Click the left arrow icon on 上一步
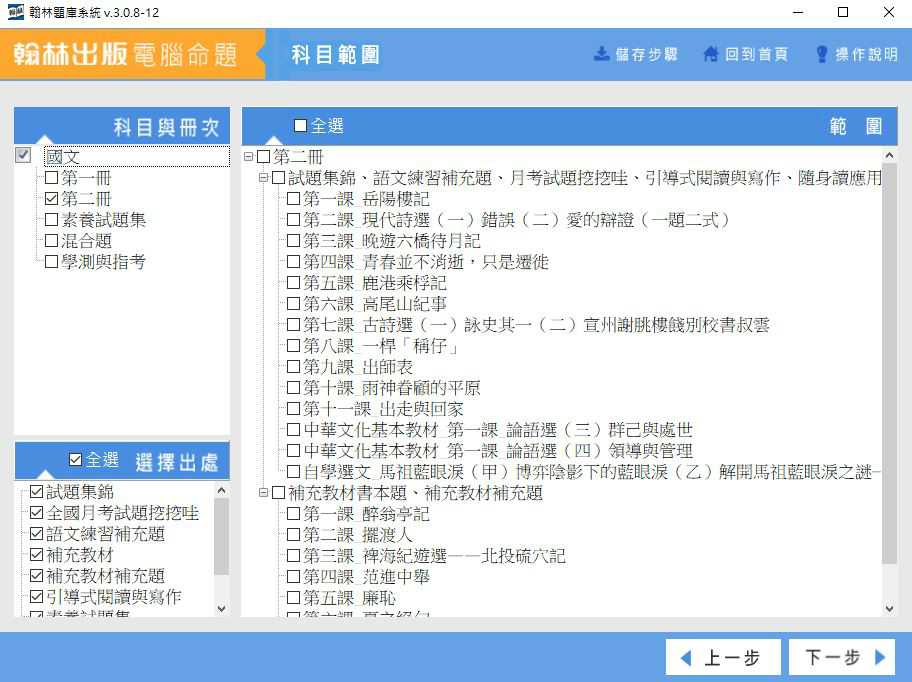 (686, 658)
